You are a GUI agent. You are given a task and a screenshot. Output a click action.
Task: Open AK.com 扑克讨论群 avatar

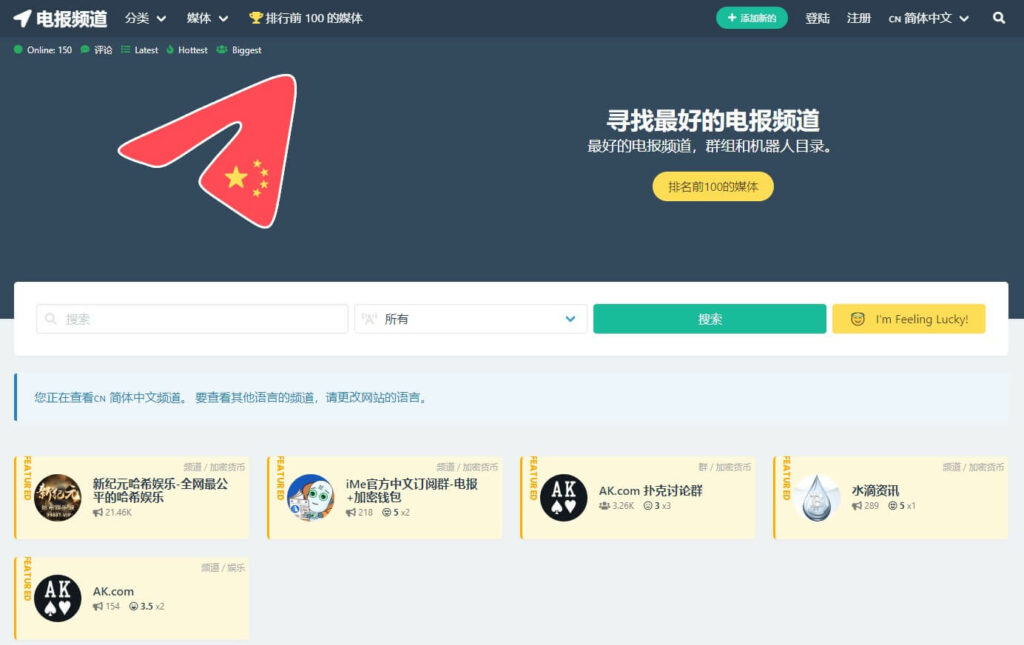pyautogui.click(x=564, y=497)
